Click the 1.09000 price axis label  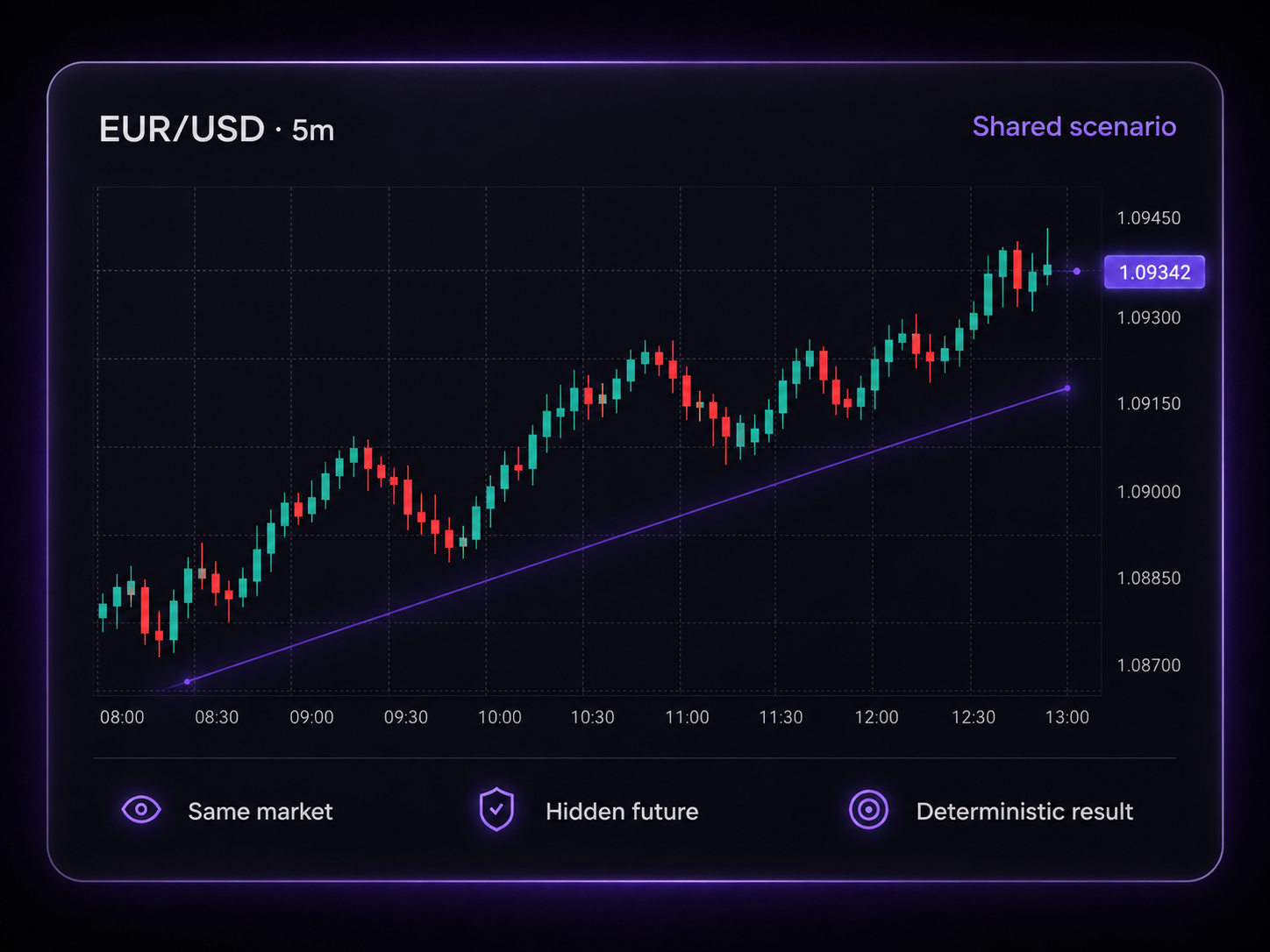(x=1148, y=492)
